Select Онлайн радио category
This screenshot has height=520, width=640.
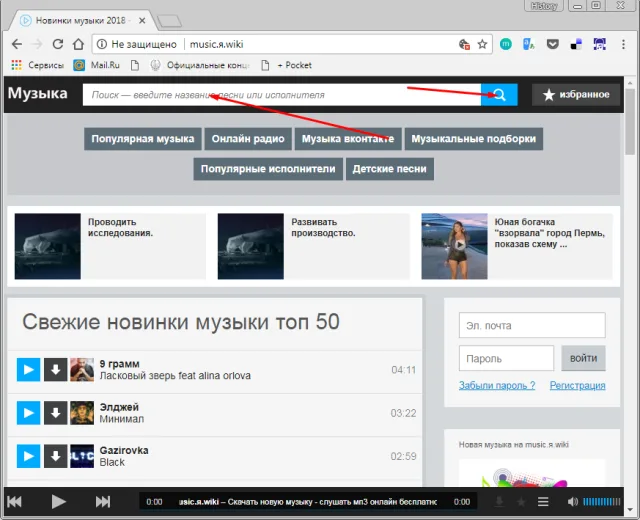click(x=248, y=139)
